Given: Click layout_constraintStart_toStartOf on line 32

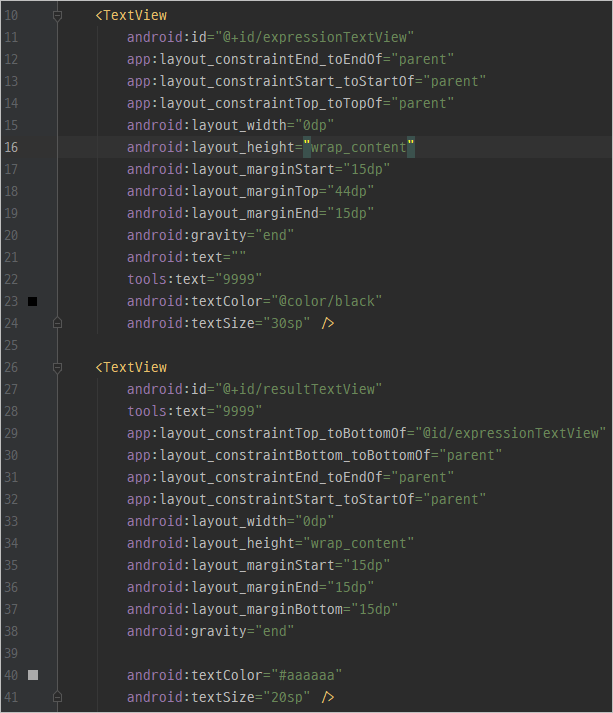Looking at the screenshot, I should [306, 499].
